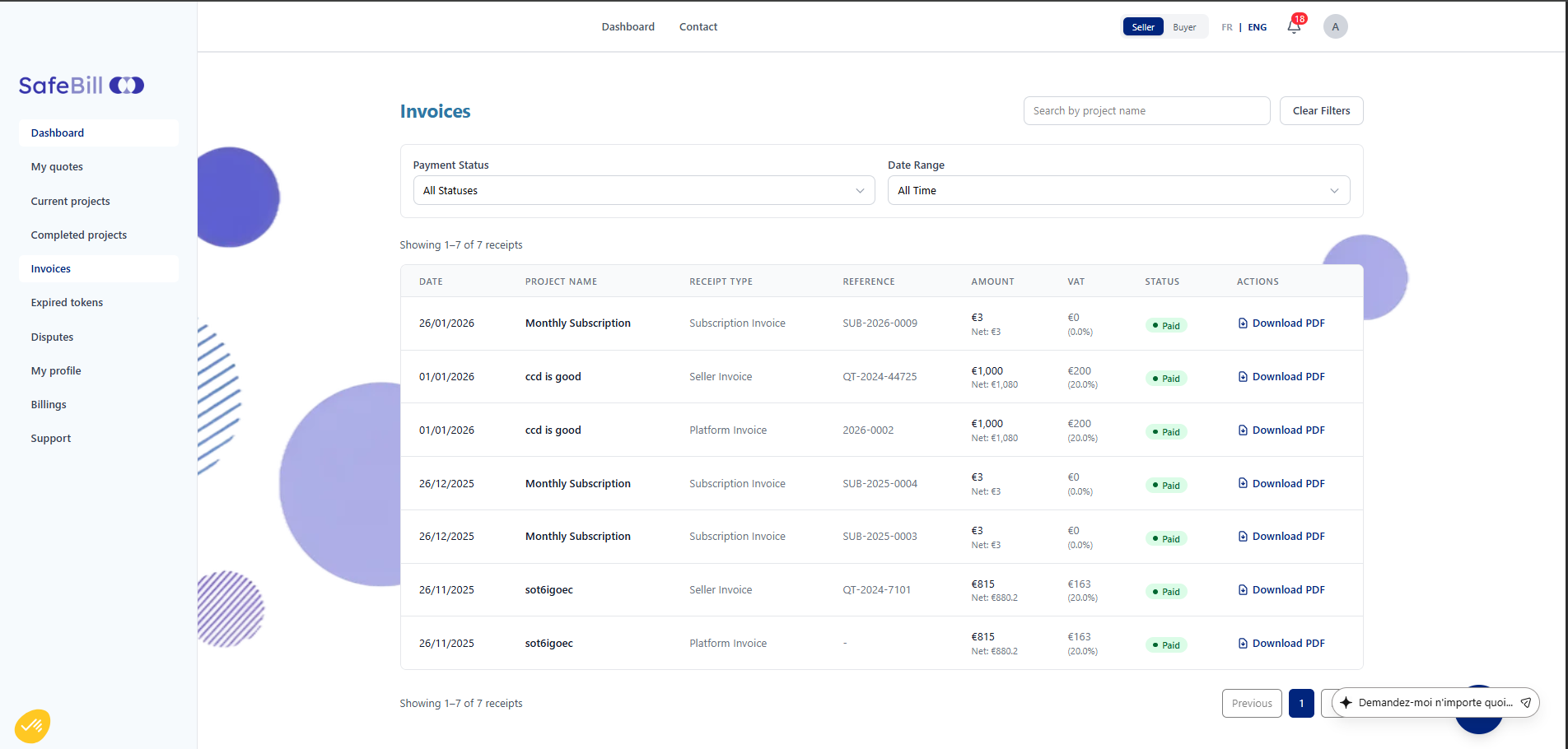Click the Previous pagination button
The width and height of the screenshot is (1568, 749).
point(1252,704)
